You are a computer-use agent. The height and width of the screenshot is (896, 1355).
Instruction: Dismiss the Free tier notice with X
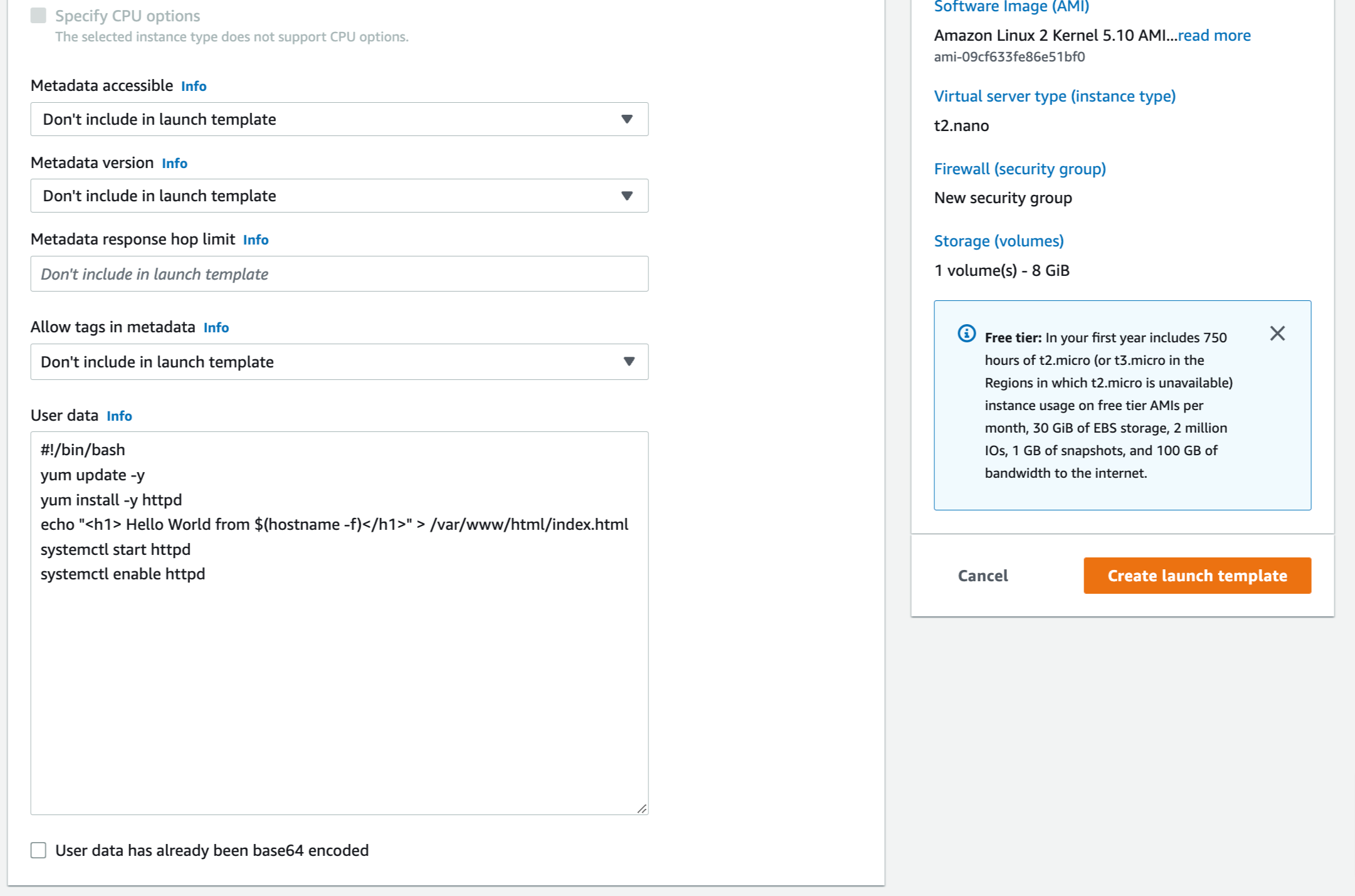pyautogui.click(x=1277, y=334)
